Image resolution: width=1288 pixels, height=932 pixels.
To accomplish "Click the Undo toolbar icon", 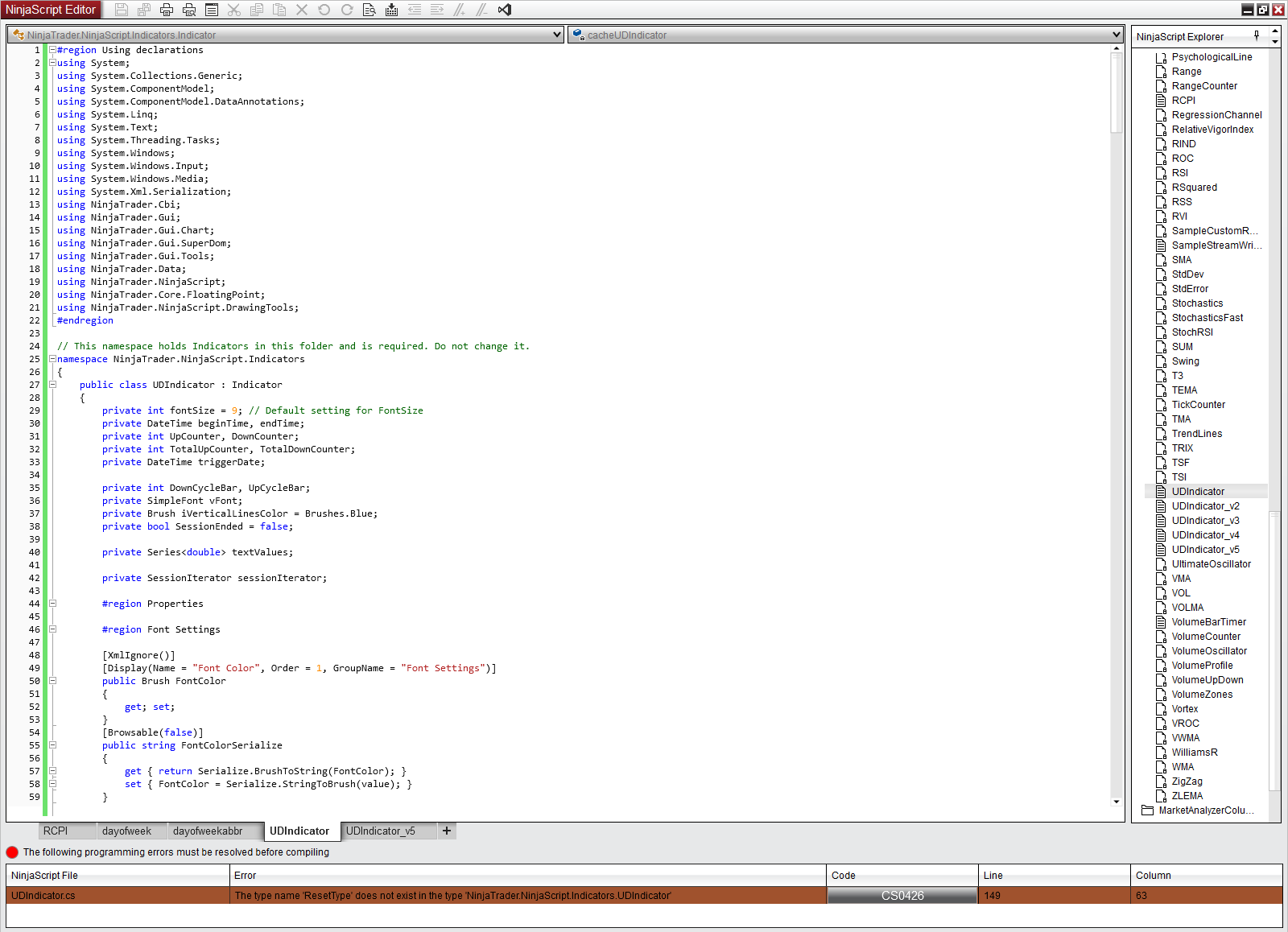I will pos(324,10).
